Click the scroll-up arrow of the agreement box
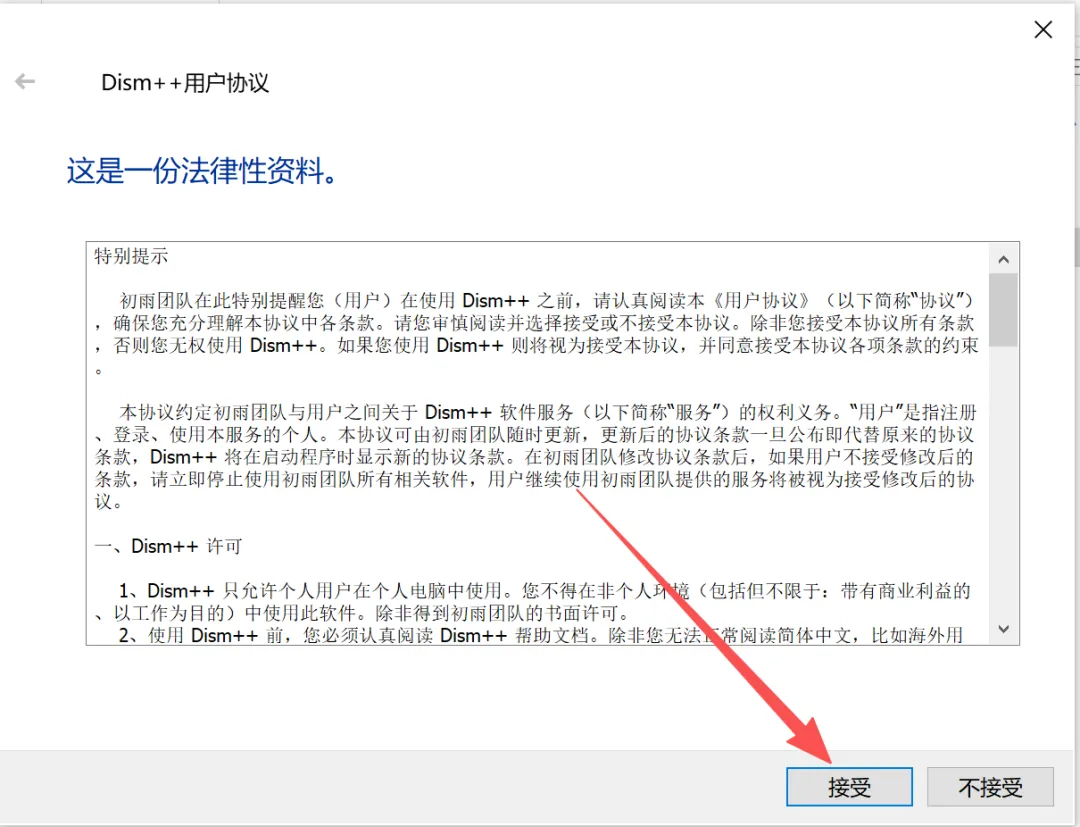The image size is (1080, 827). (1004, 259)
